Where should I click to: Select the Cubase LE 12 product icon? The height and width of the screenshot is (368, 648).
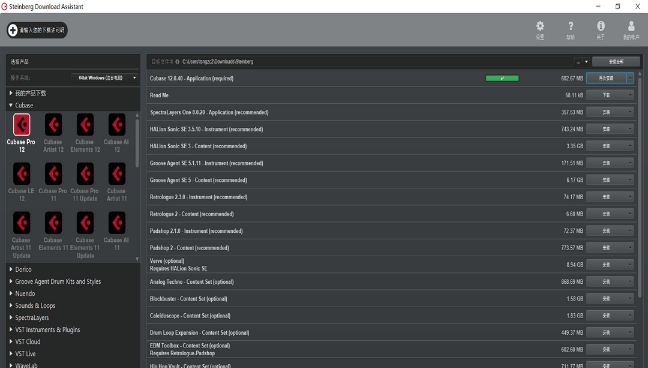pyautogui.click(x=21, y=174)
